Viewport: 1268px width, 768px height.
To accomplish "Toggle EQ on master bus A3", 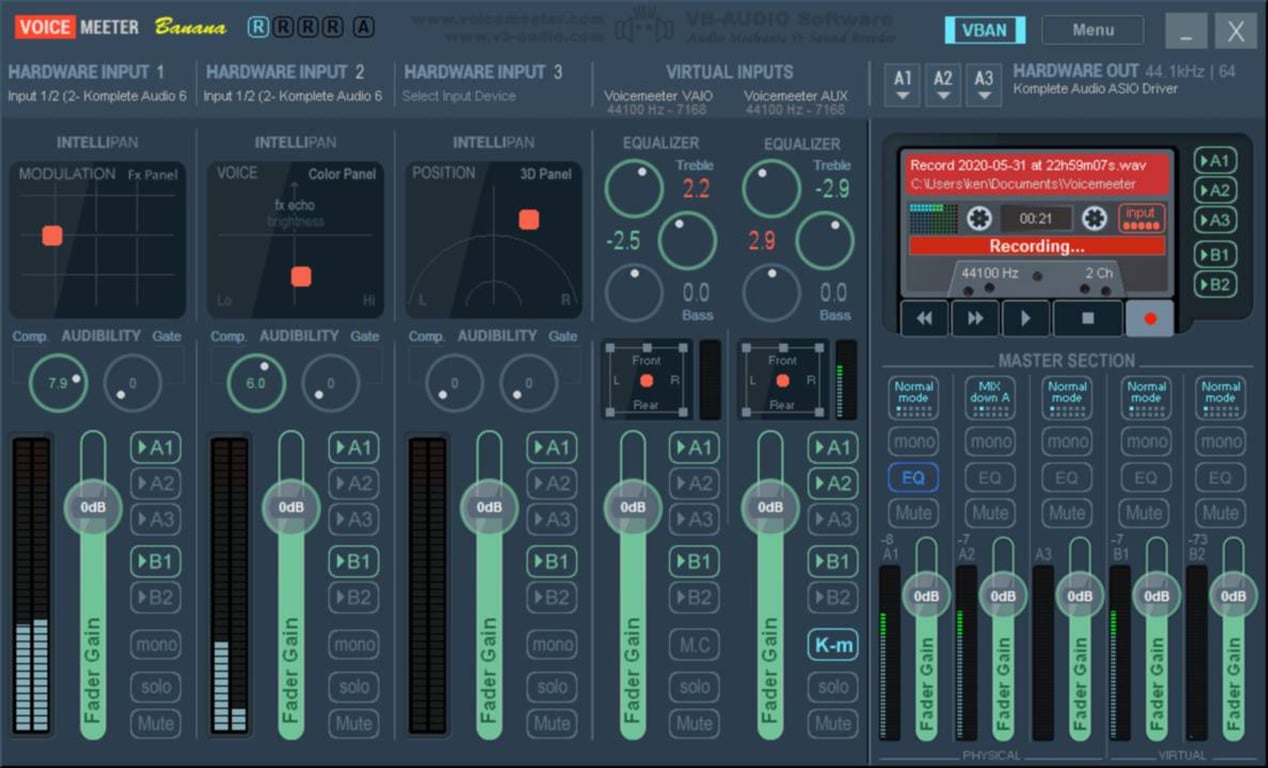I will [1067, 478].
